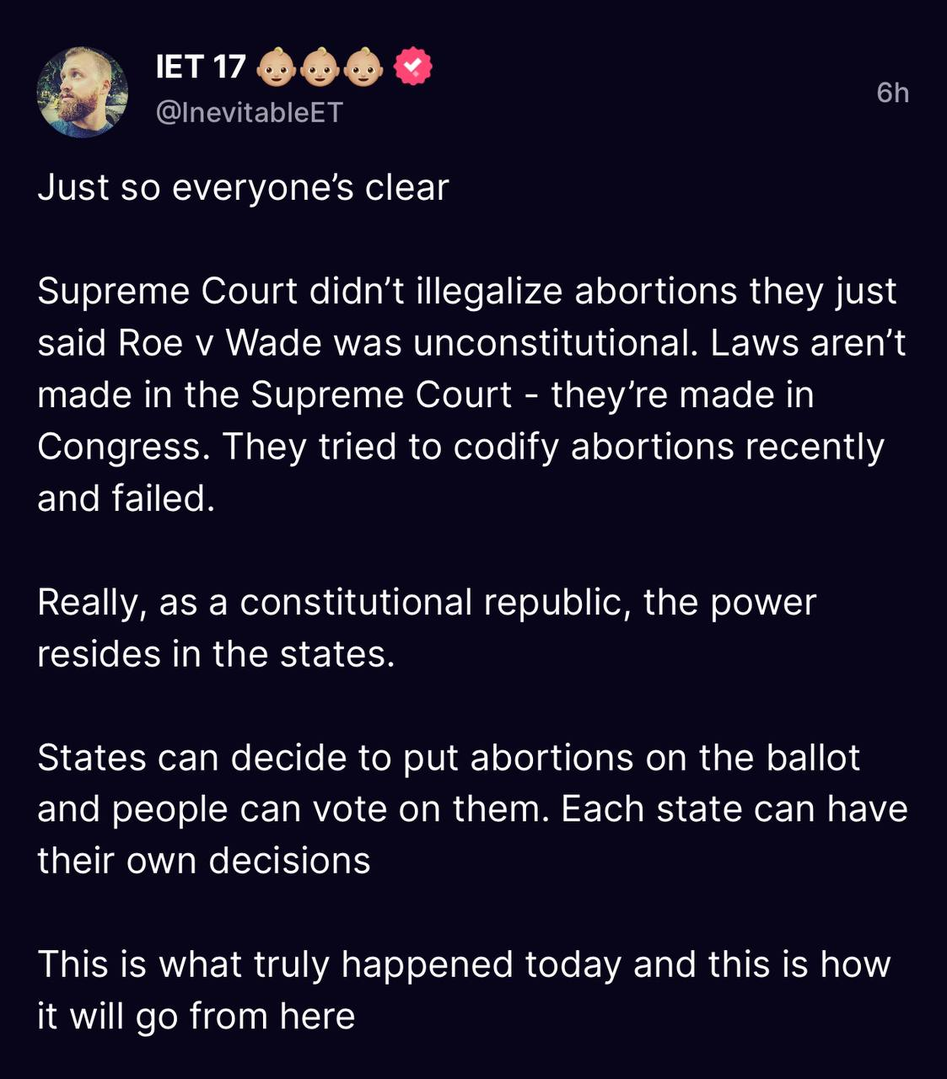This screenshot has width=947, height=1079.
Task: Click the middle baby emoji
Action: [320, 68]
